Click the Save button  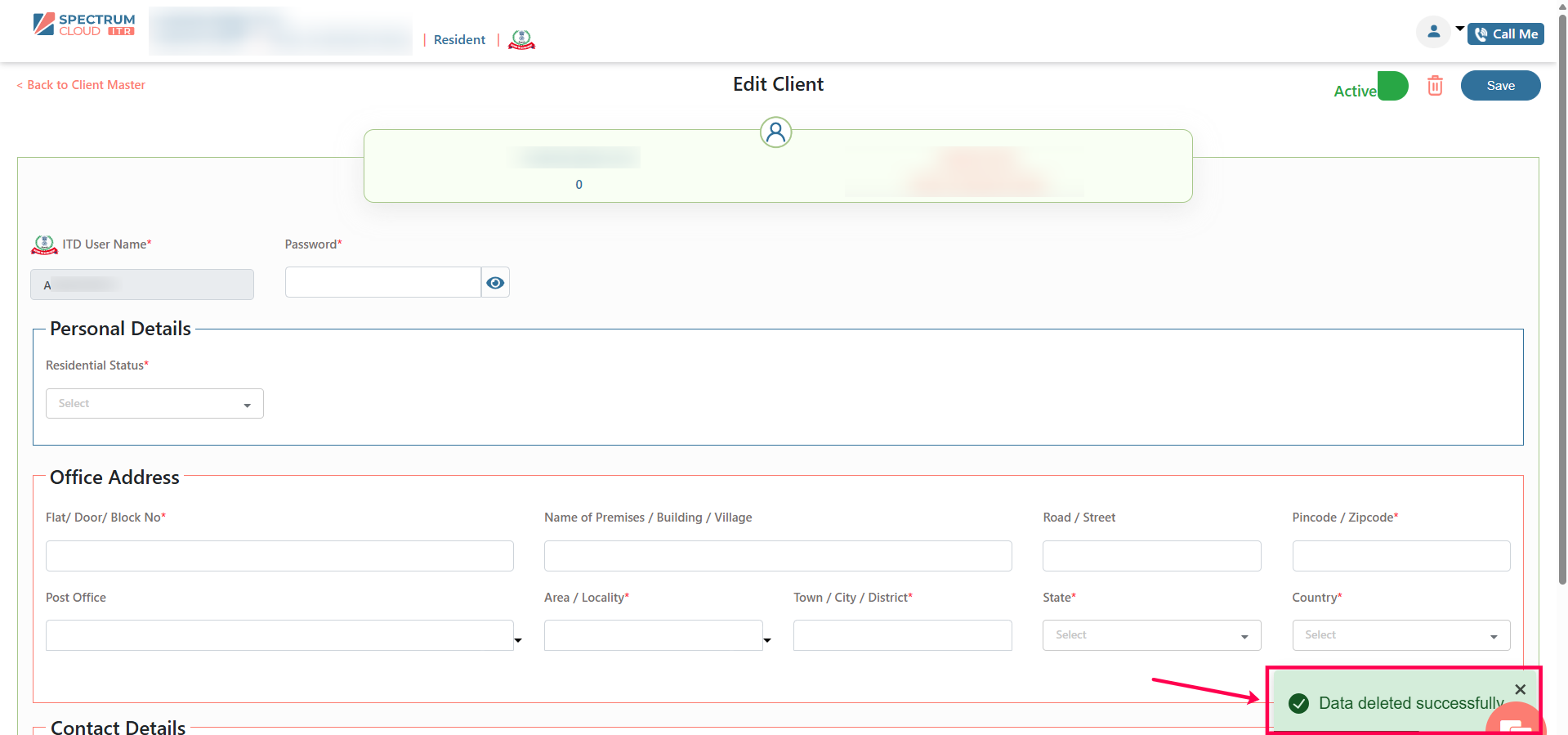tap(1500, 86)
